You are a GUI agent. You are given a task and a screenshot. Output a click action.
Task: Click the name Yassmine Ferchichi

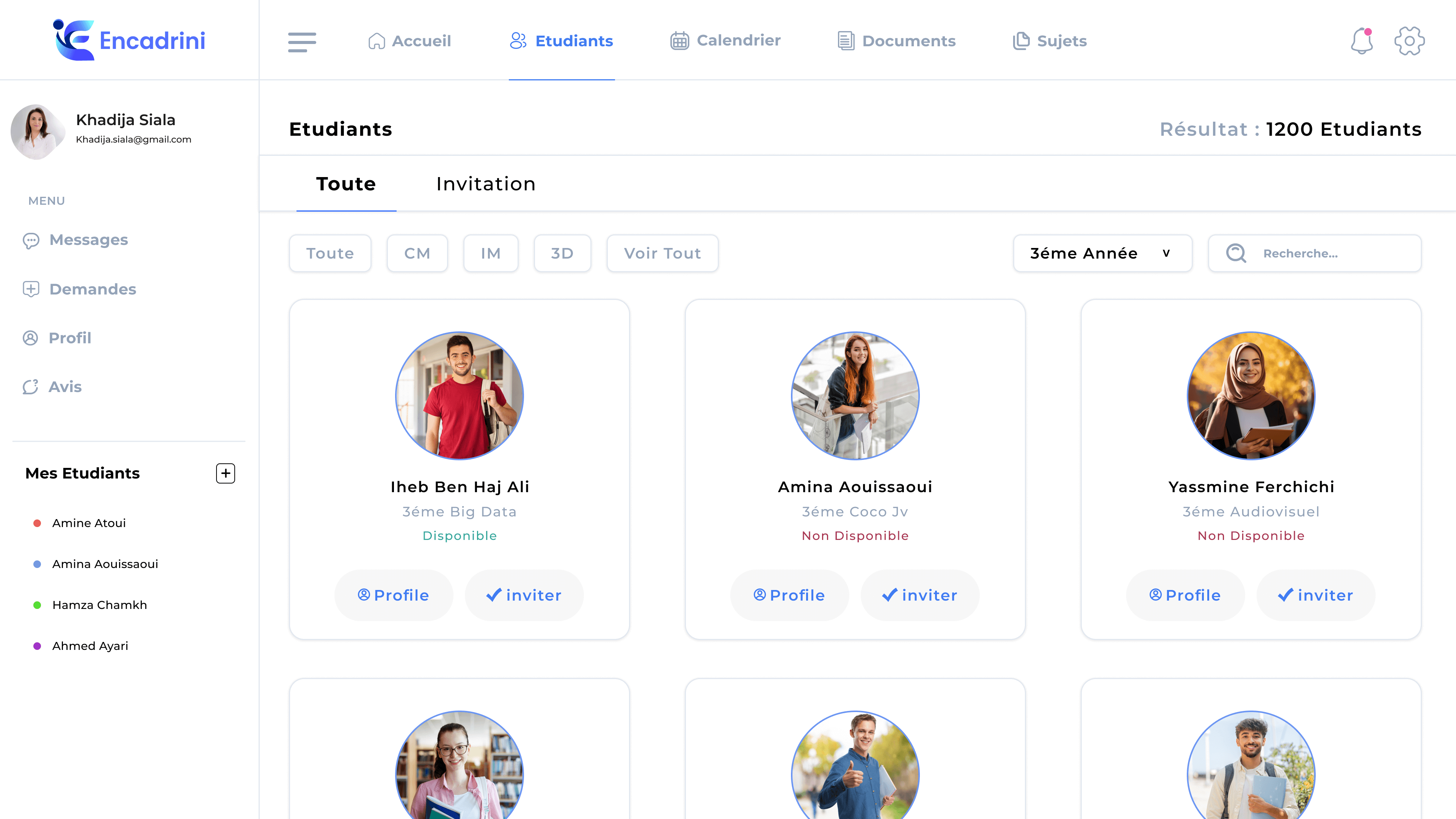point(1251,486)
